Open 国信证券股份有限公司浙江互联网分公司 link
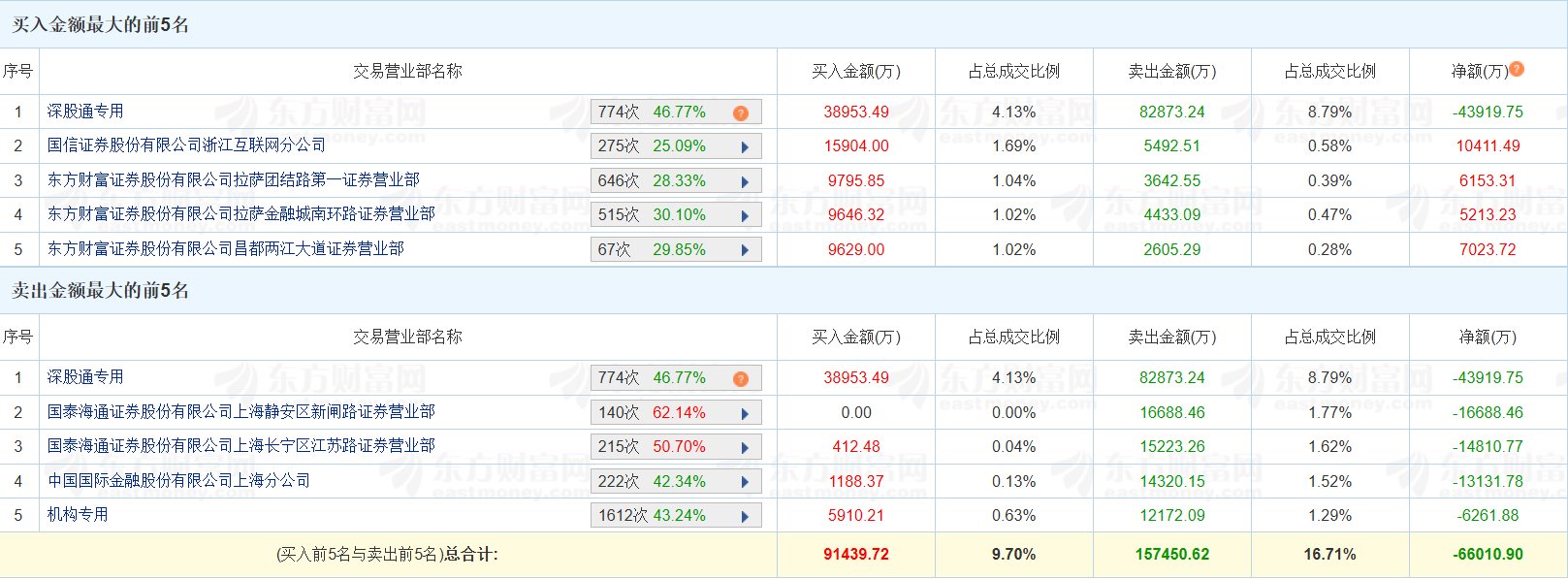This screenshot has width=1568, height=579. 186,145
